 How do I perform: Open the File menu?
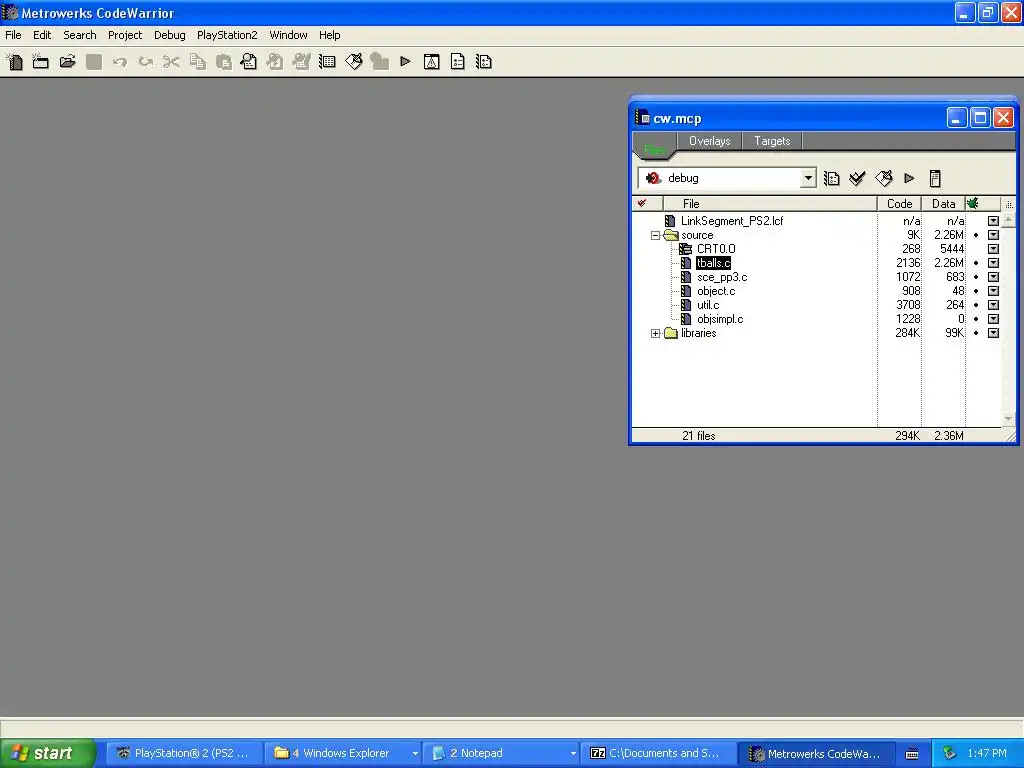click(13, 35)
